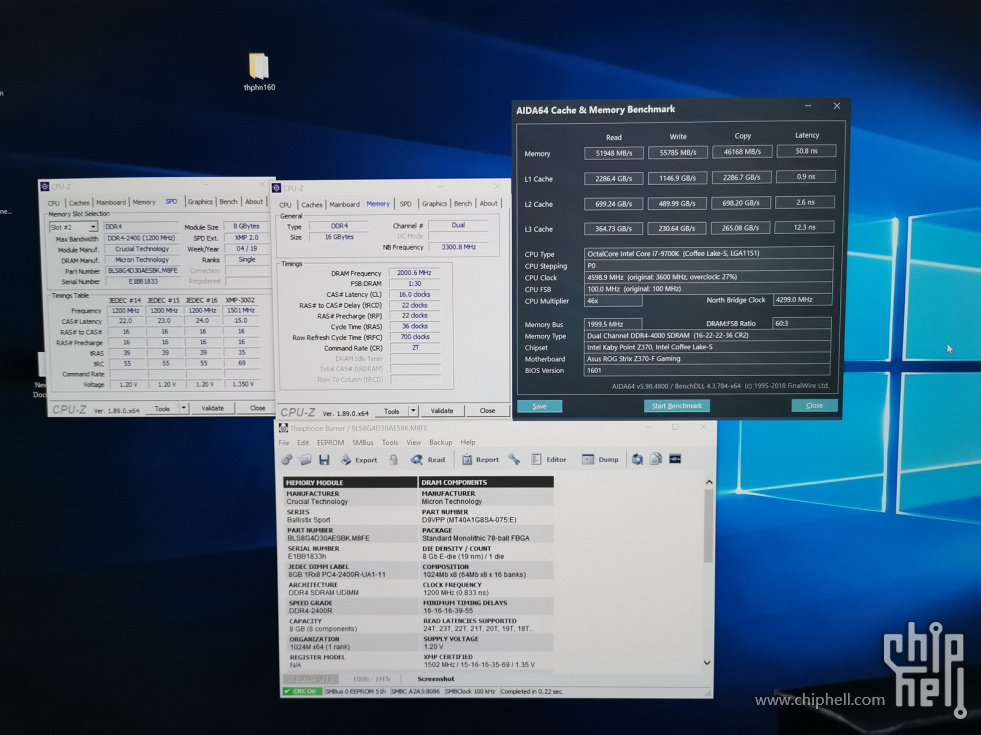This screenshot has height=735, width=981.
Task: Click the padlock icon in Thaiphoon toolbar
Action: point(394,460)
